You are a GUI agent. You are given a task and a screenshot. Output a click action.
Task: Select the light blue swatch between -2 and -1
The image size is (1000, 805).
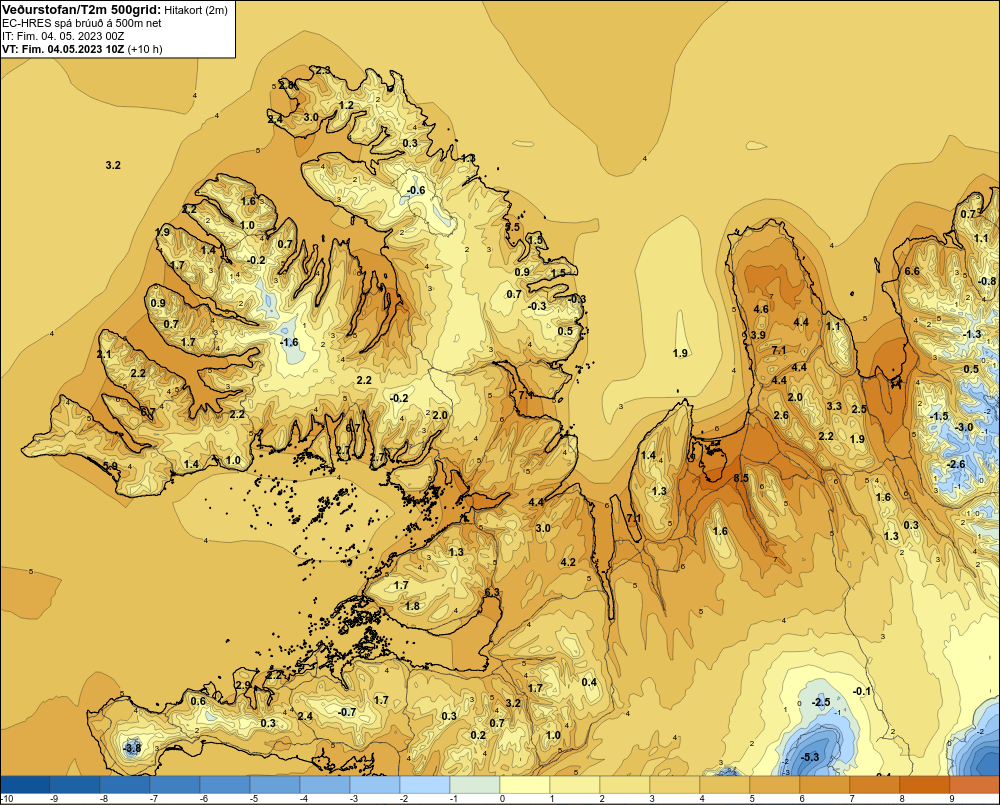click(x=425, y=784)
